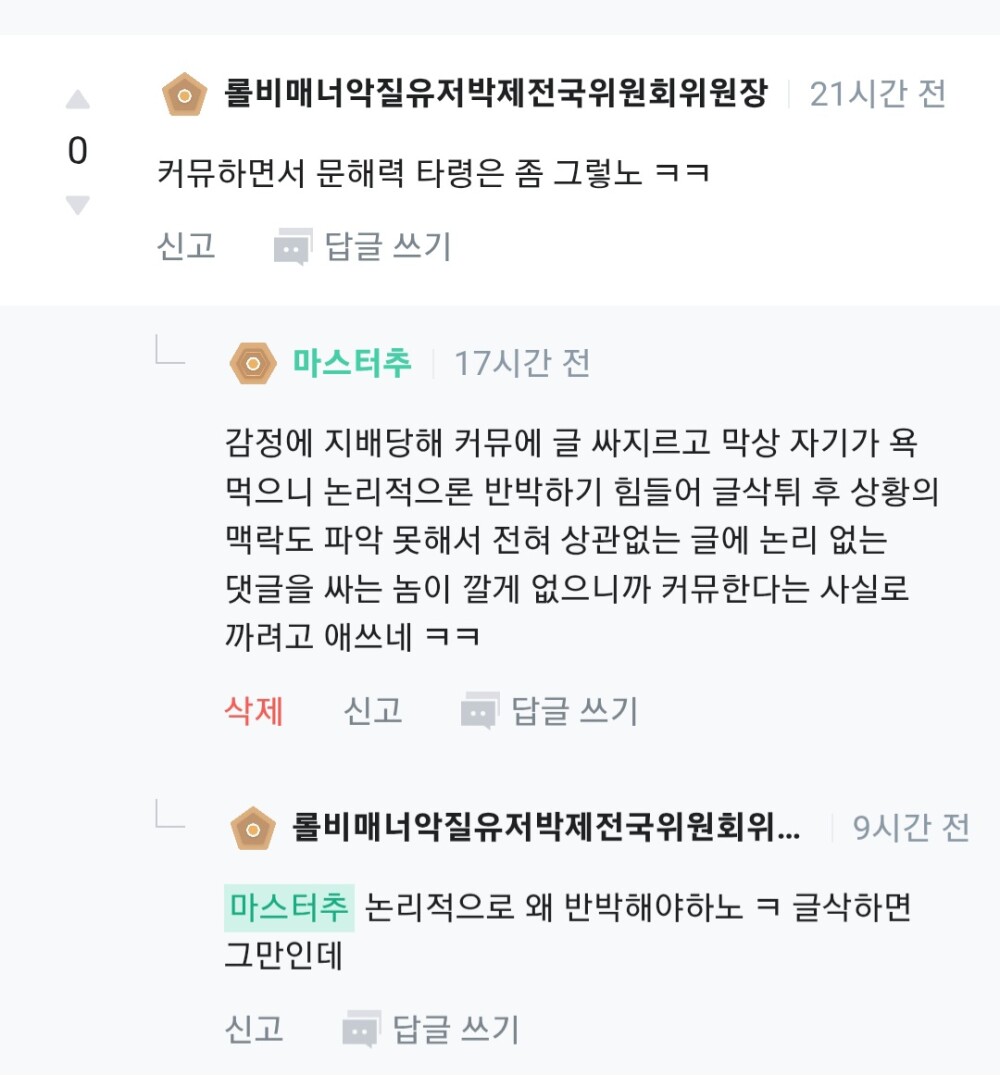Viewport: 1000px width, 1075px height.
Task: Report the top comment with 신고
Action: coord(186,246)
